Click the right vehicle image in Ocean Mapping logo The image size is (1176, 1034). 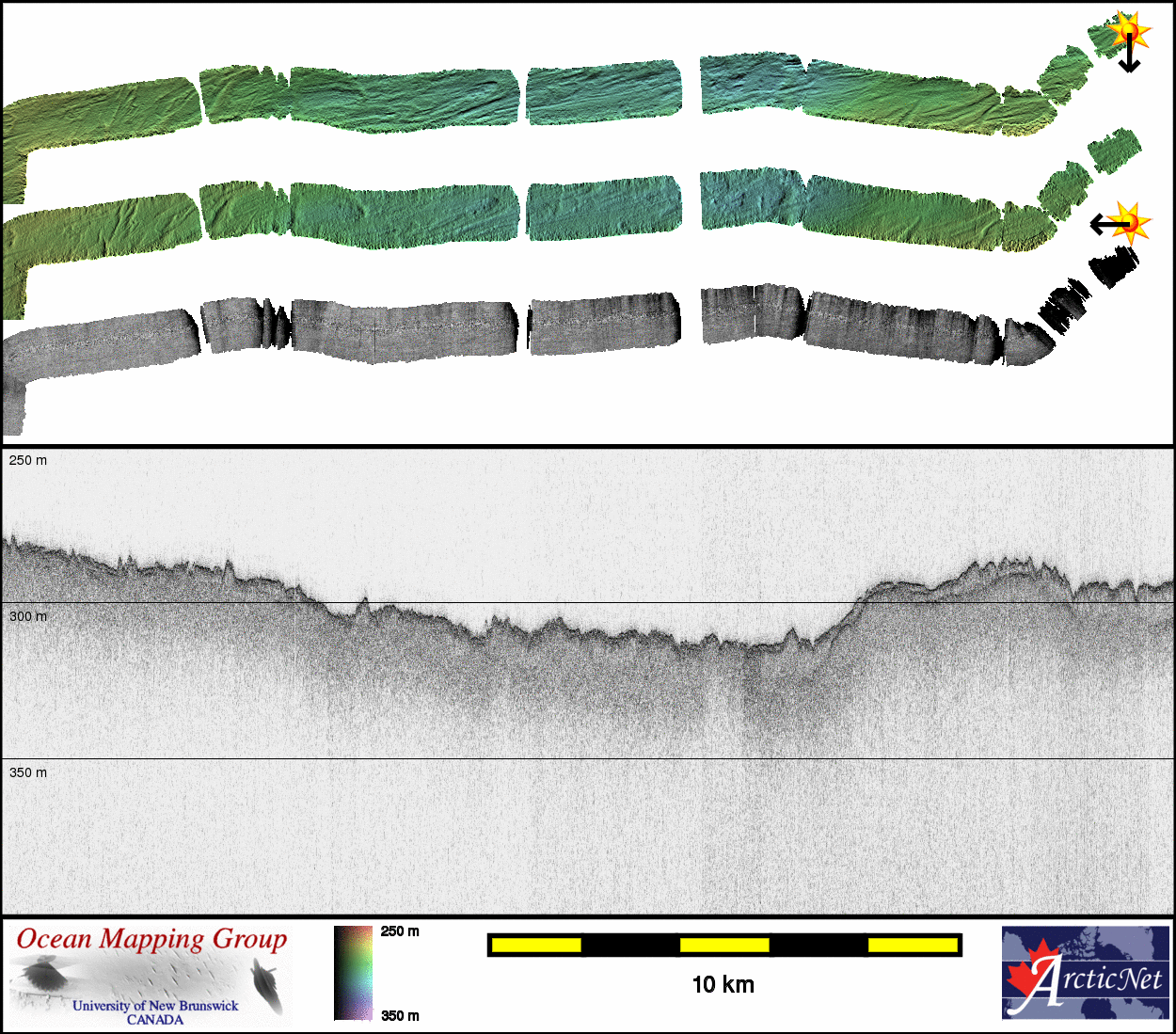(268, 986)
